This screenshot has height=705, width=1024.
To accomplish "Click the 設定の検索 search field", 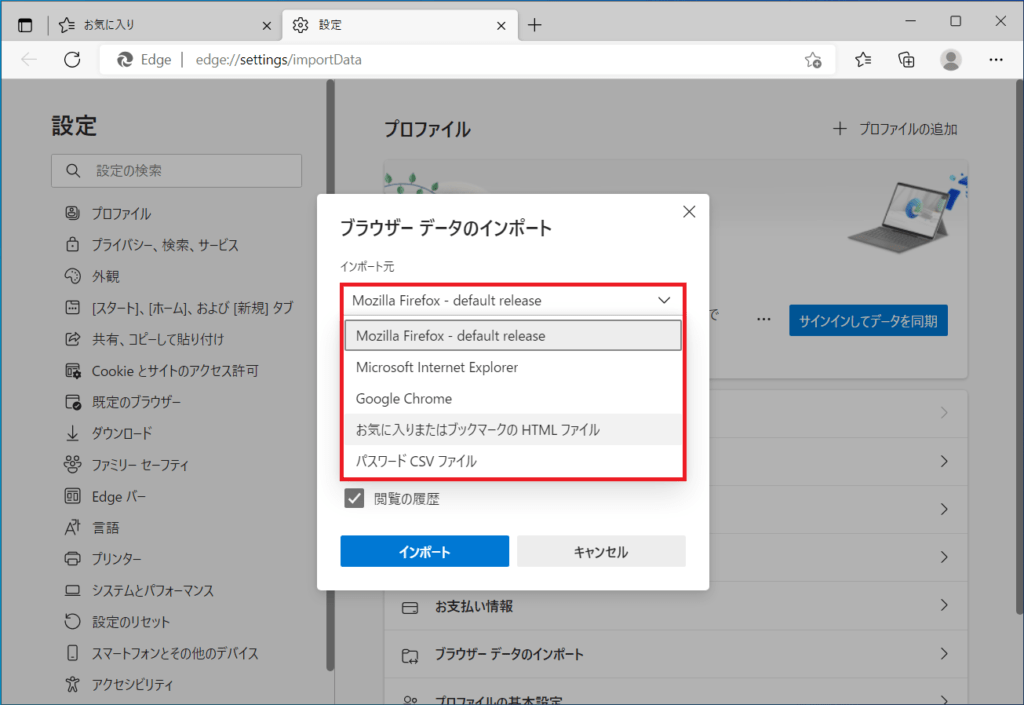I will pos(177,171).
